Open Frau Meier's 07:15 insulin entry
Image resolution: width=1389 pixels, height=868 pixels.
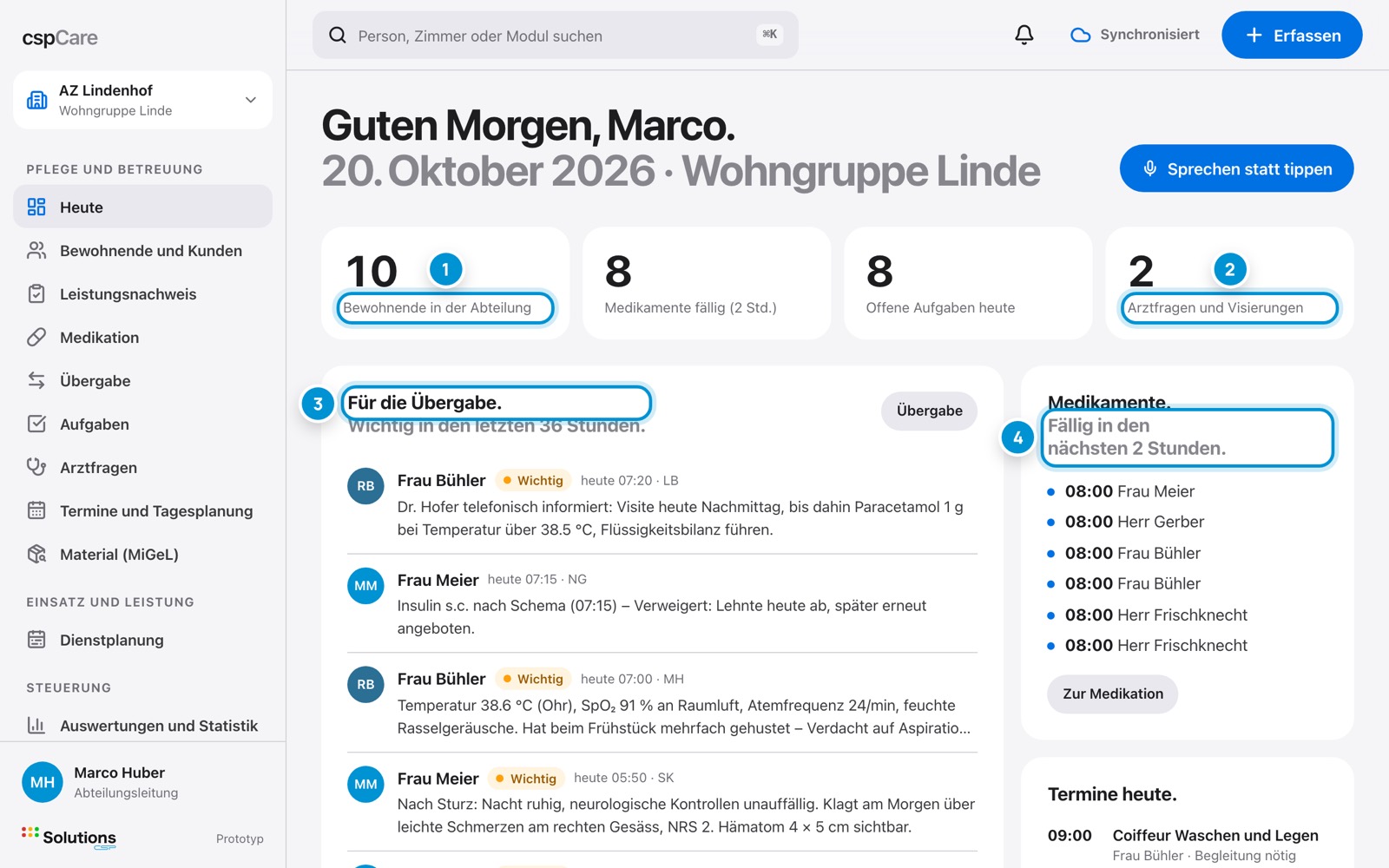pyautogui.click(x=662, y=603)
